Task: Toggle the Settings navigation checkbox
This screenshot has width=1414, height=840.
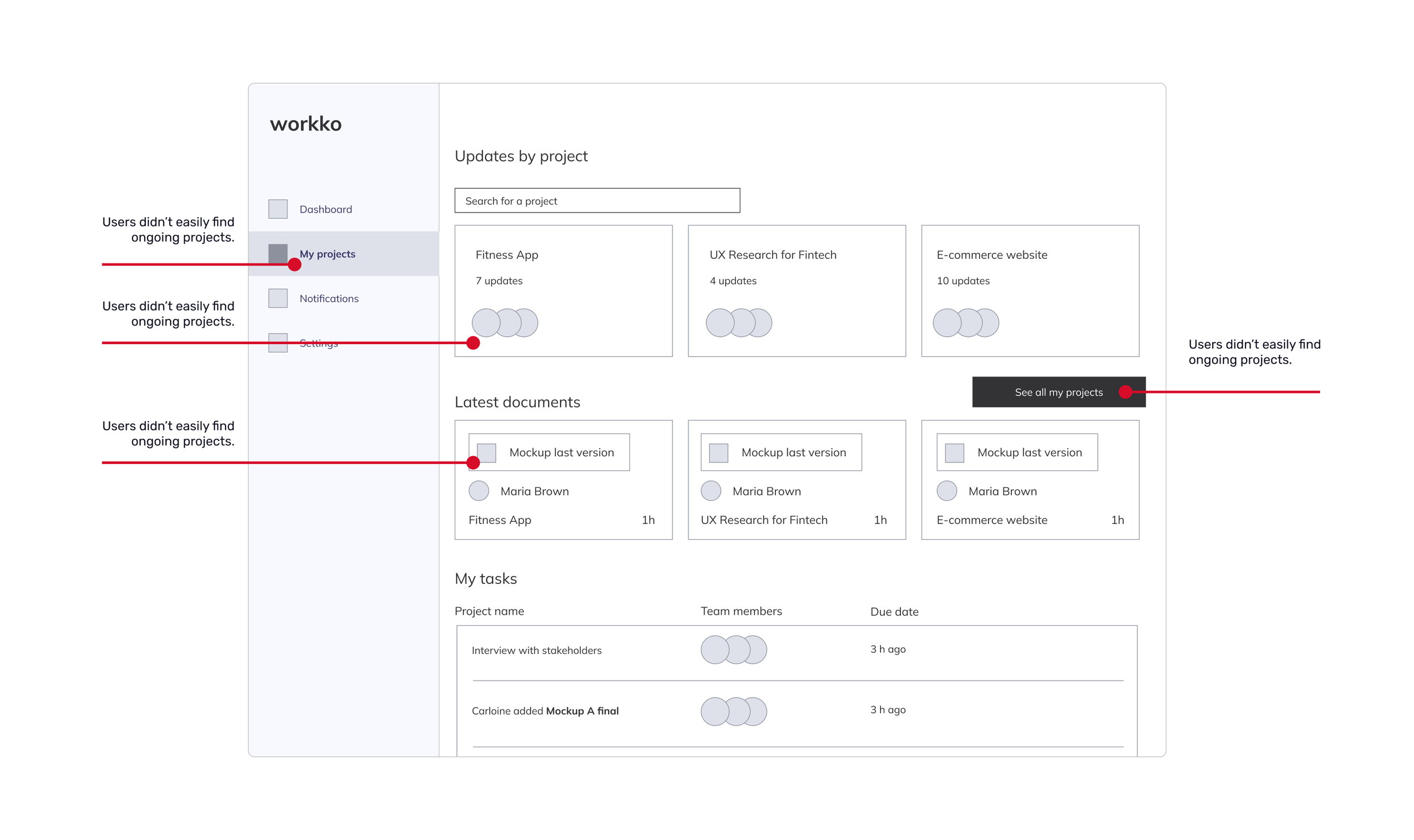Action: [280, 343]
